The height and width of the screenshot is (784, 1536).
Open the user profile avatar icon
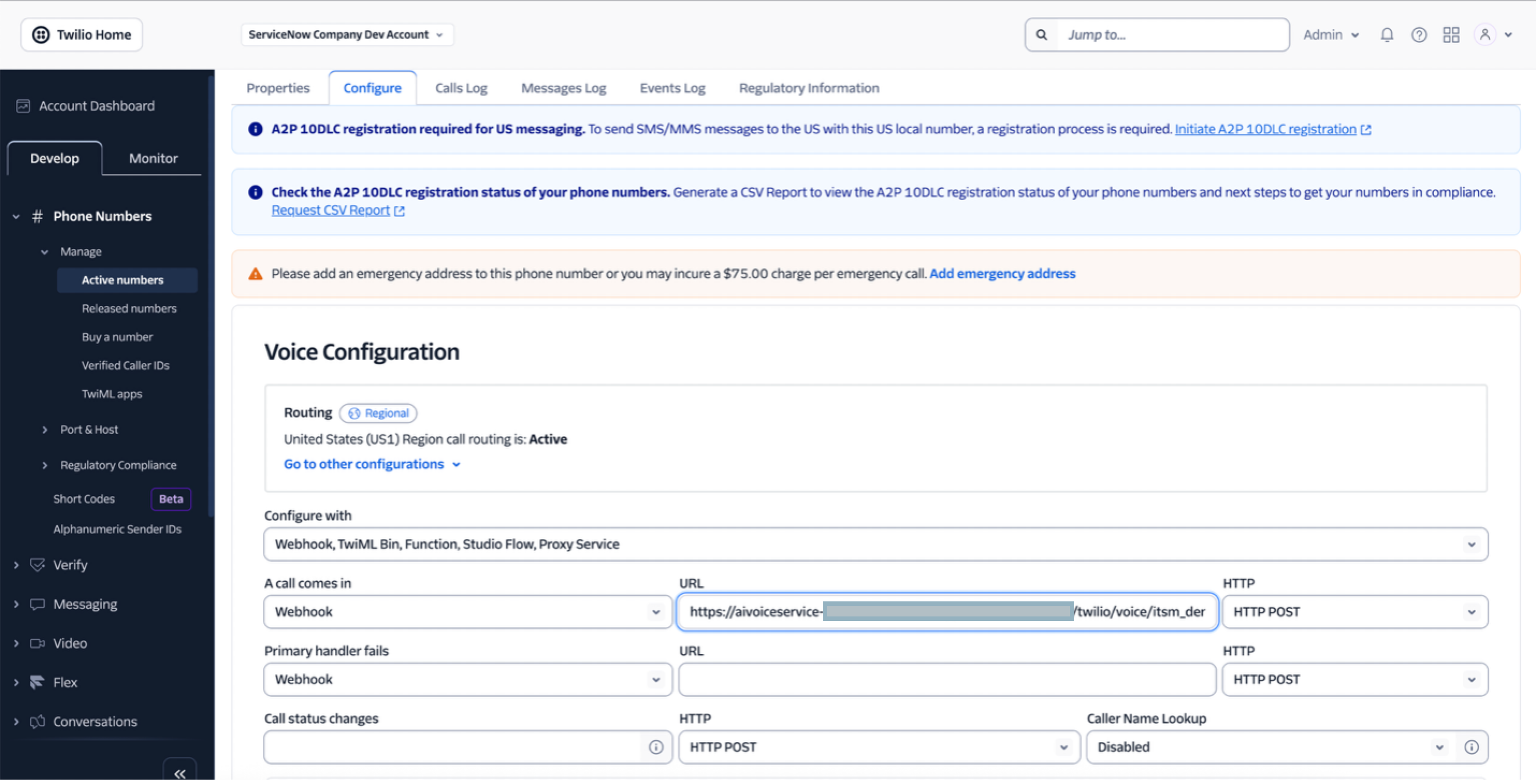[x=1485, y=35]
